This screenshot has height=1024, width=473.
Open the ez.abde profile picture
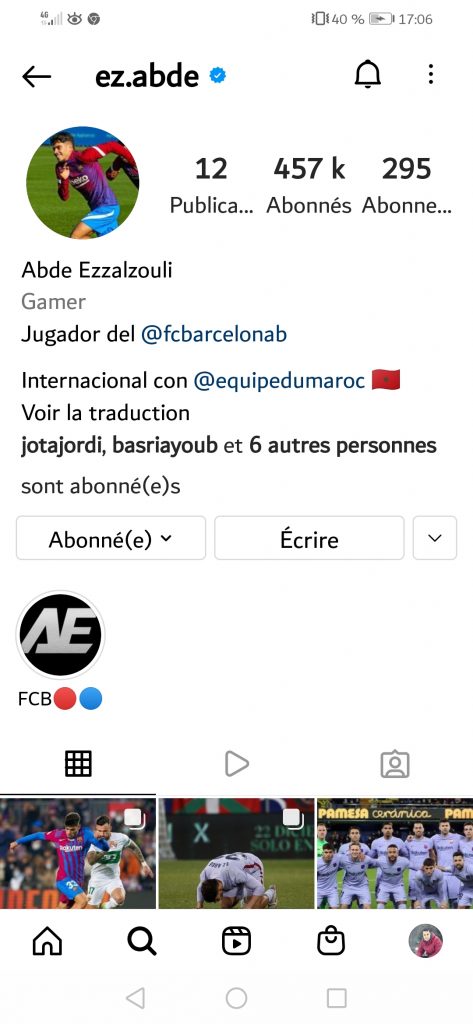pos(82,182)
